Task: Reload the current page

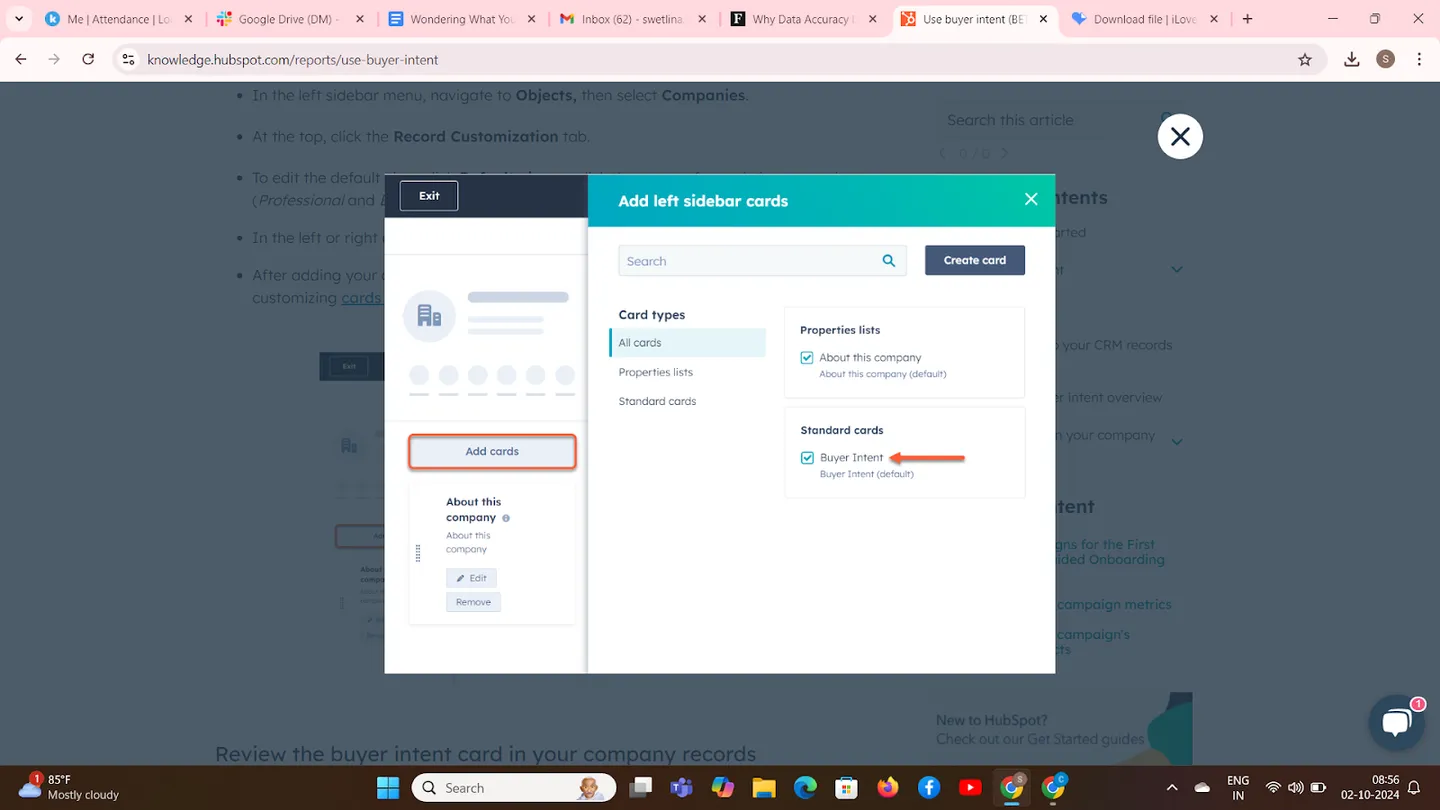Action: [x=88, y=60]
